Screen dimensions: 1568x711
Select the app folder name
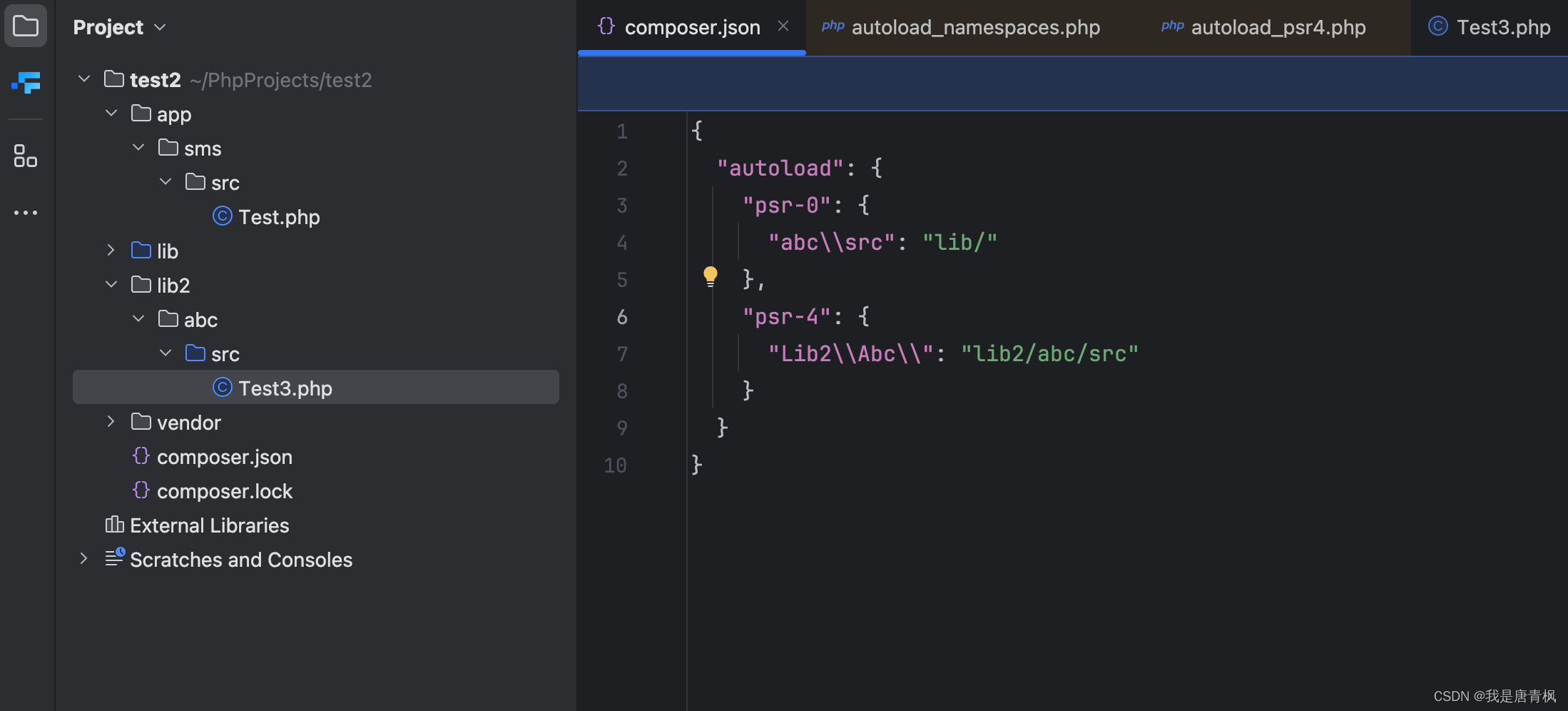coord(174,114)
